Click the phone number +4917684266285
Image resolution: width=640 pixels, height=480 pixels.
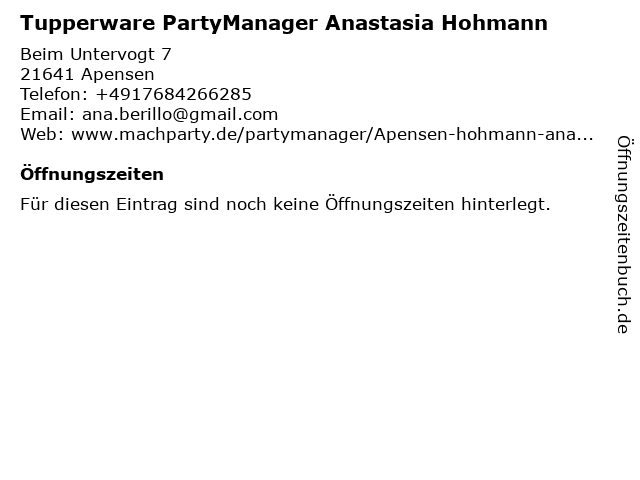tap(173, 94)
